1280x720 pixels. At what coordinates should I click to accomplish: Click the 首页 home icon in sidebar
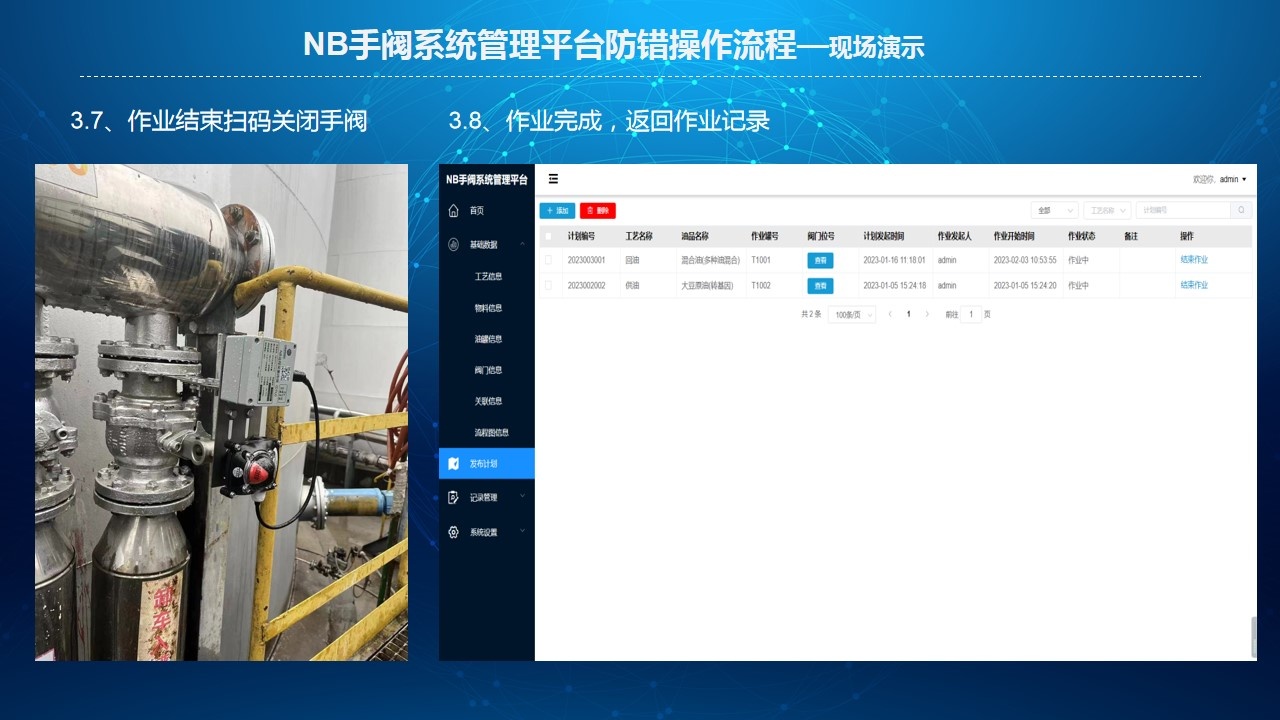coord(454,211)
